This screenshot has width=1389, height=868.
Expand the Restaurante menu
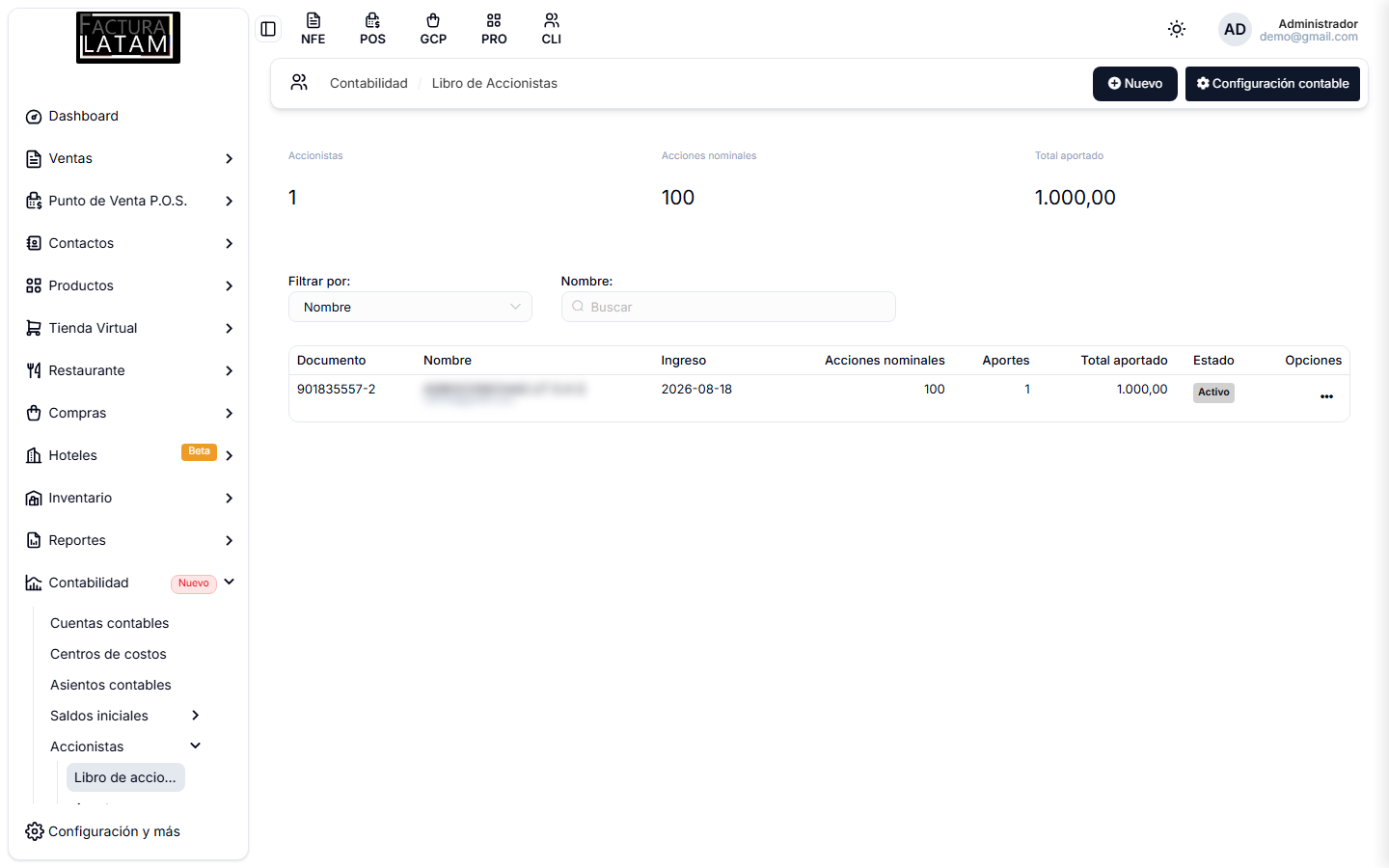pos(128,370)
